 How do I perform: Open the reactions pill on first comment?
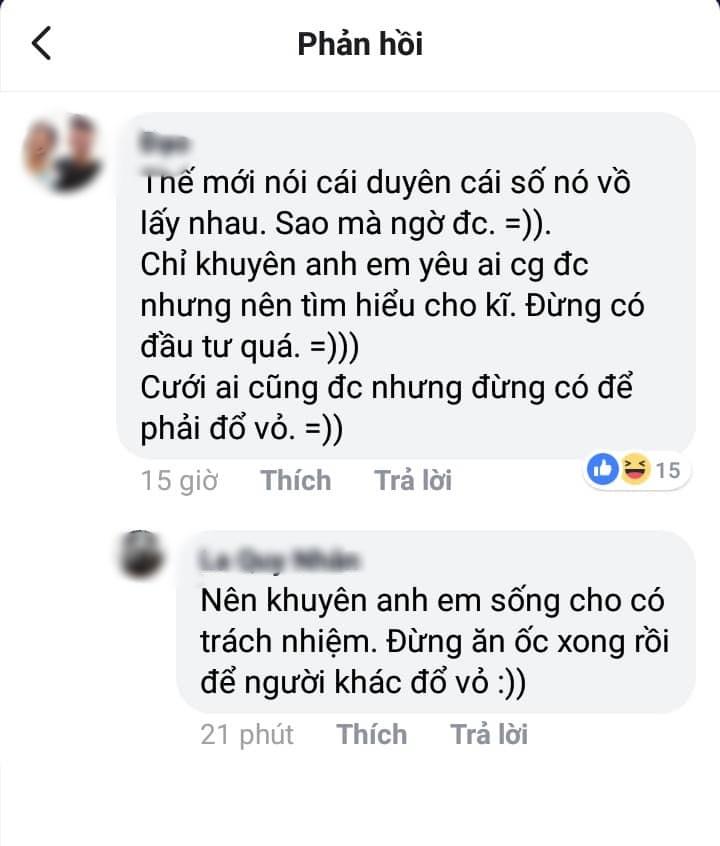coord(636,469)
